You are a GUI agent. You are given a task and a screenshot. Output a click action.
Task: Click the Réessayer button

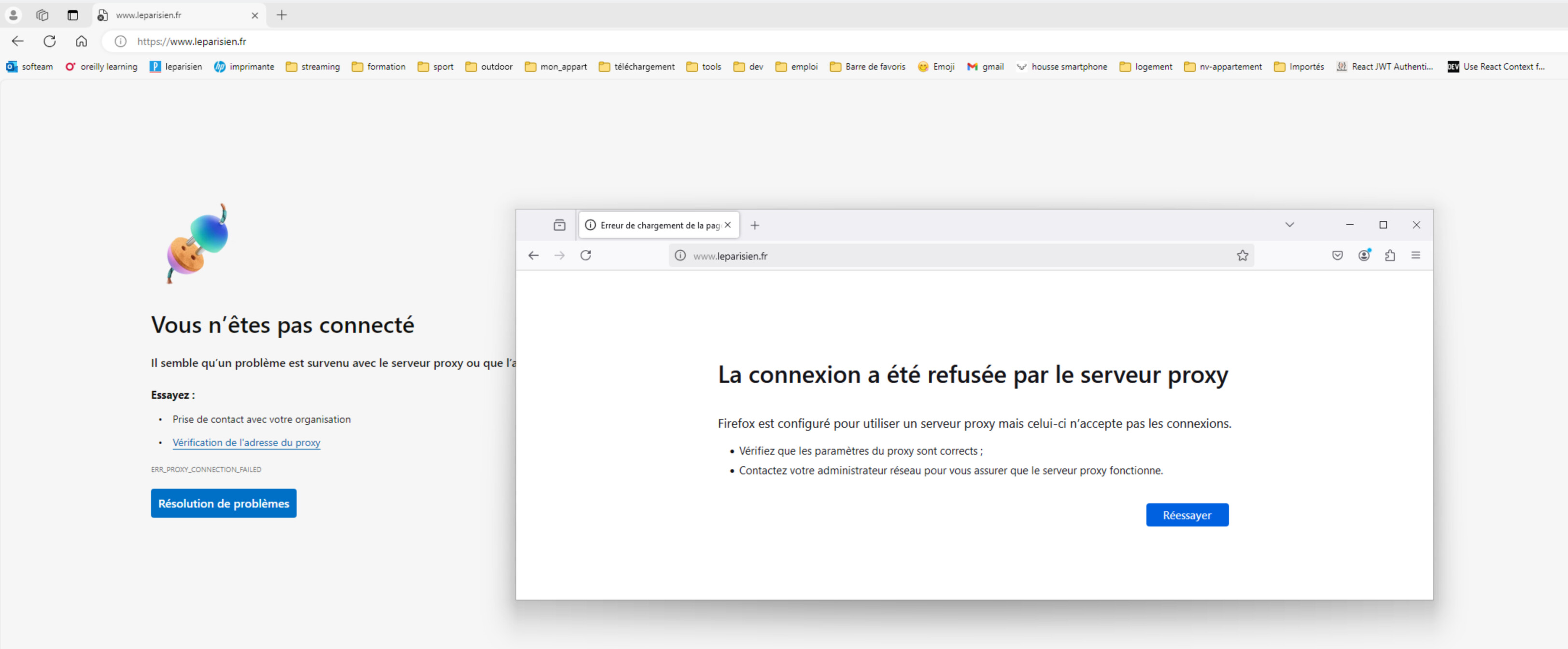coord(1187,516)
